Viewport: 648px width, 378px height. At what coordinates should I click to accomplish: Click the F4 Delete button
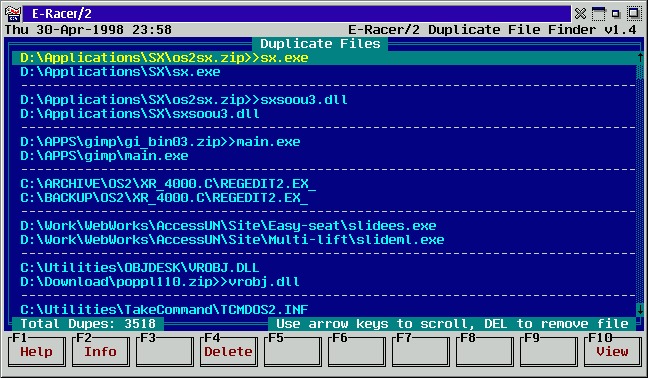229,351
